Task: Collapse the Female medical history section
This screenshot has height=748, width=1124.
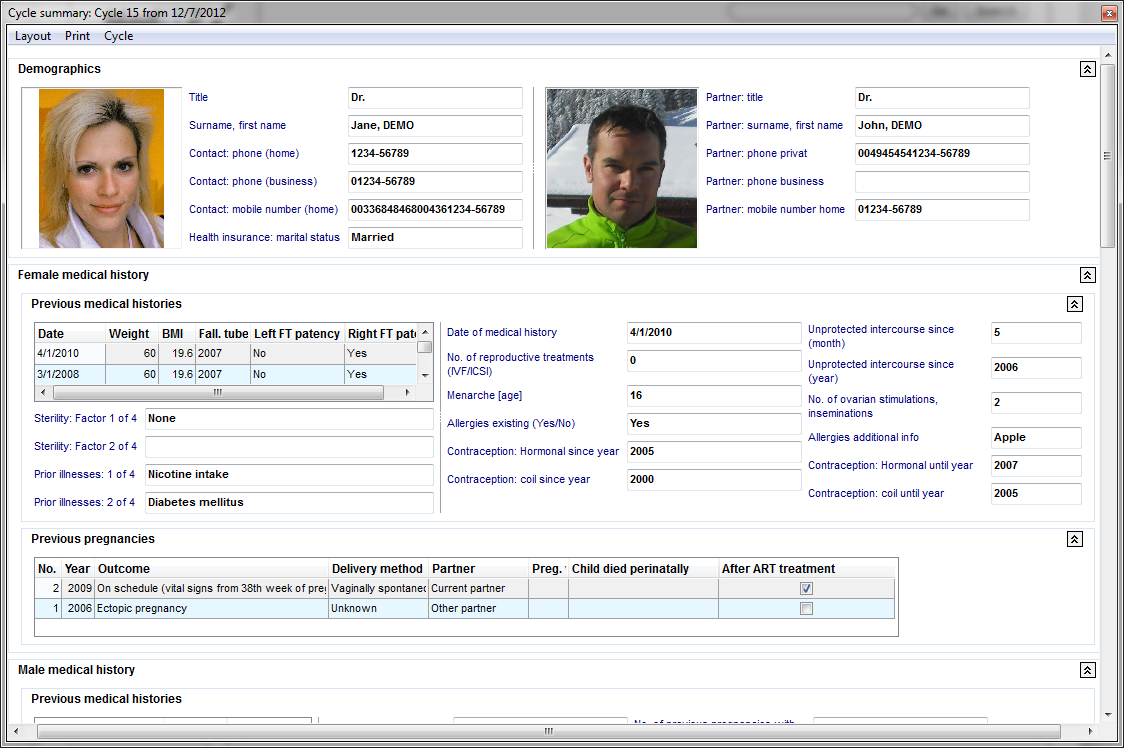Action: (1087, 275)
